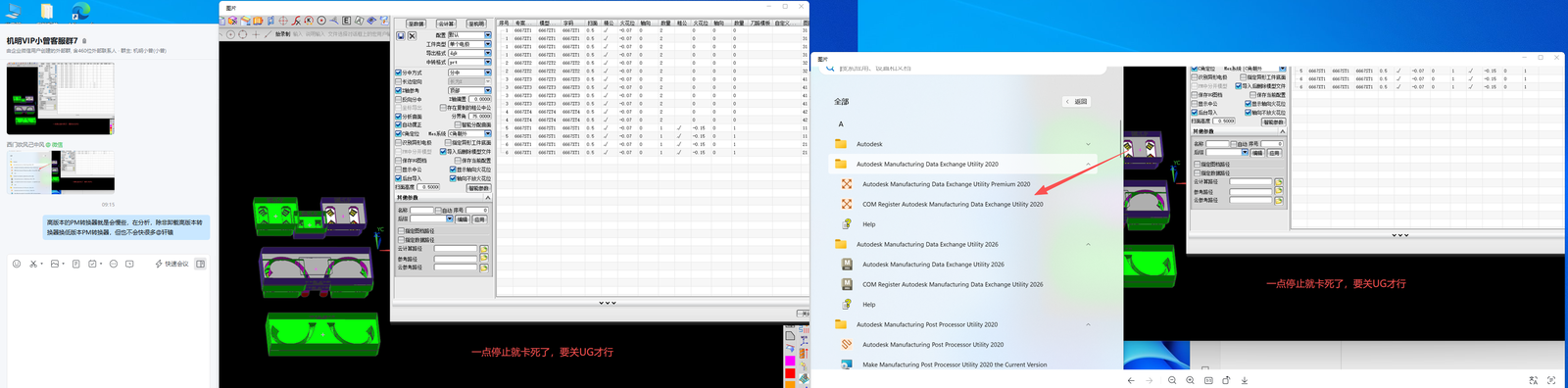This screenshot has height=388, width=1568.
Task: Toggle 长边定向 checkbox in middle window
Action: 399,81
